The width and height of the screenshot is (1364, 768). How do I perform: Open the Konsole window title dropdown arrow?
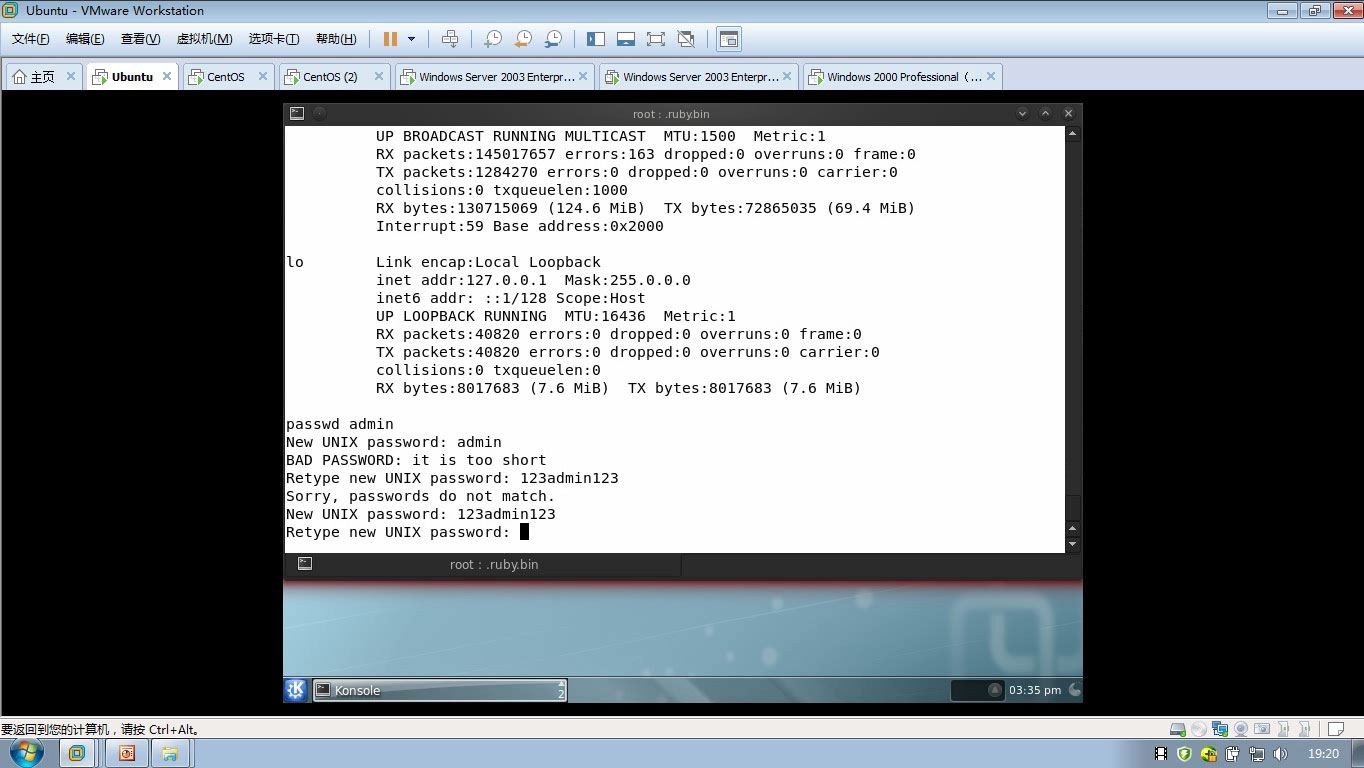1022,114
